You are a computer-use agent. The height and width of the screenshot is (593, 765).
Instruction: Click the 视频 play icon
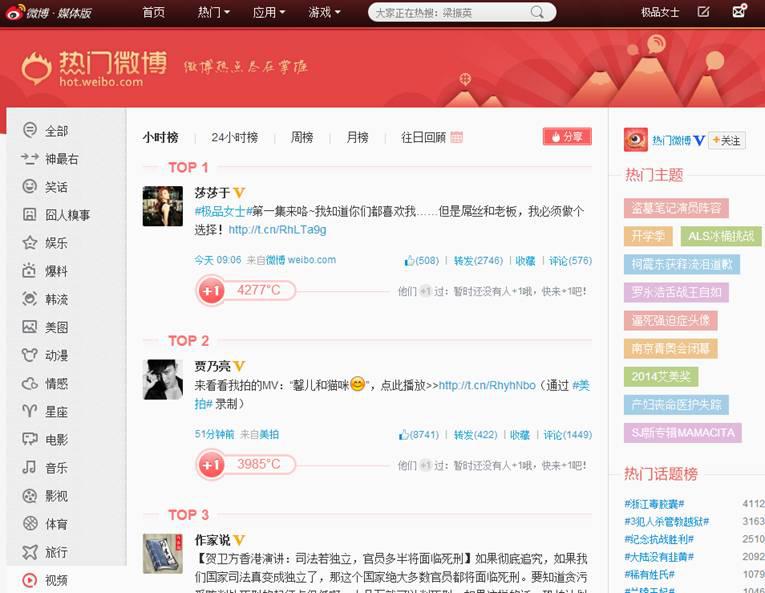point(30,580)
